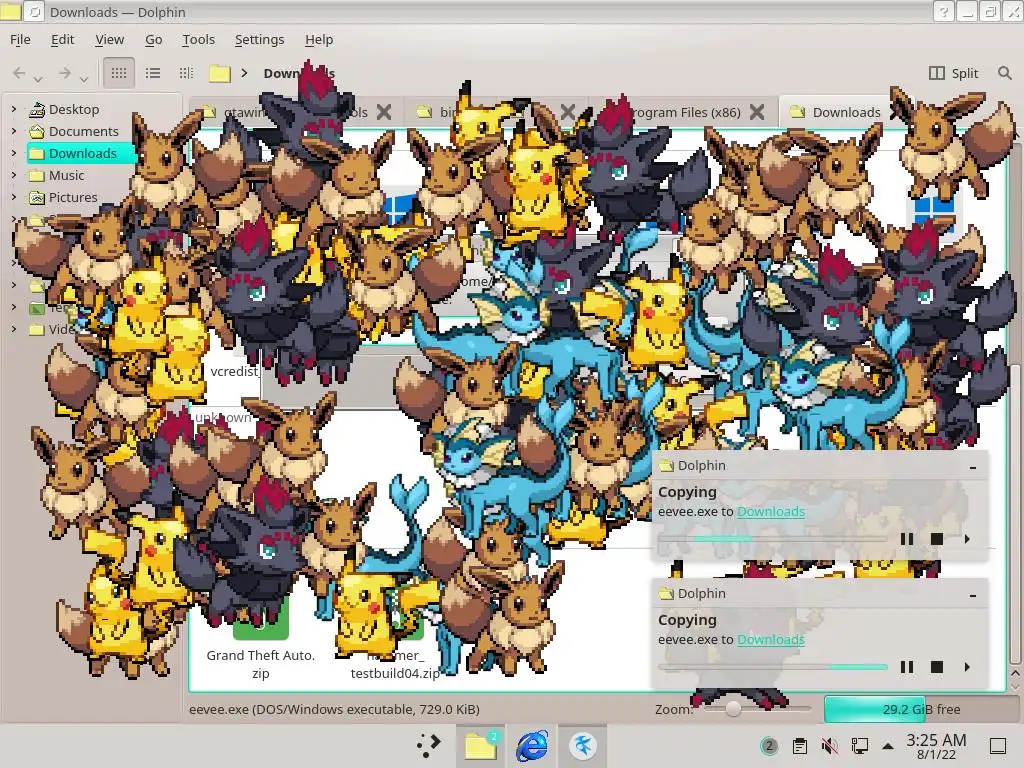Open the clipboard tray icon
Screen dimensions: 1024x768
click(x=799, y=745)
